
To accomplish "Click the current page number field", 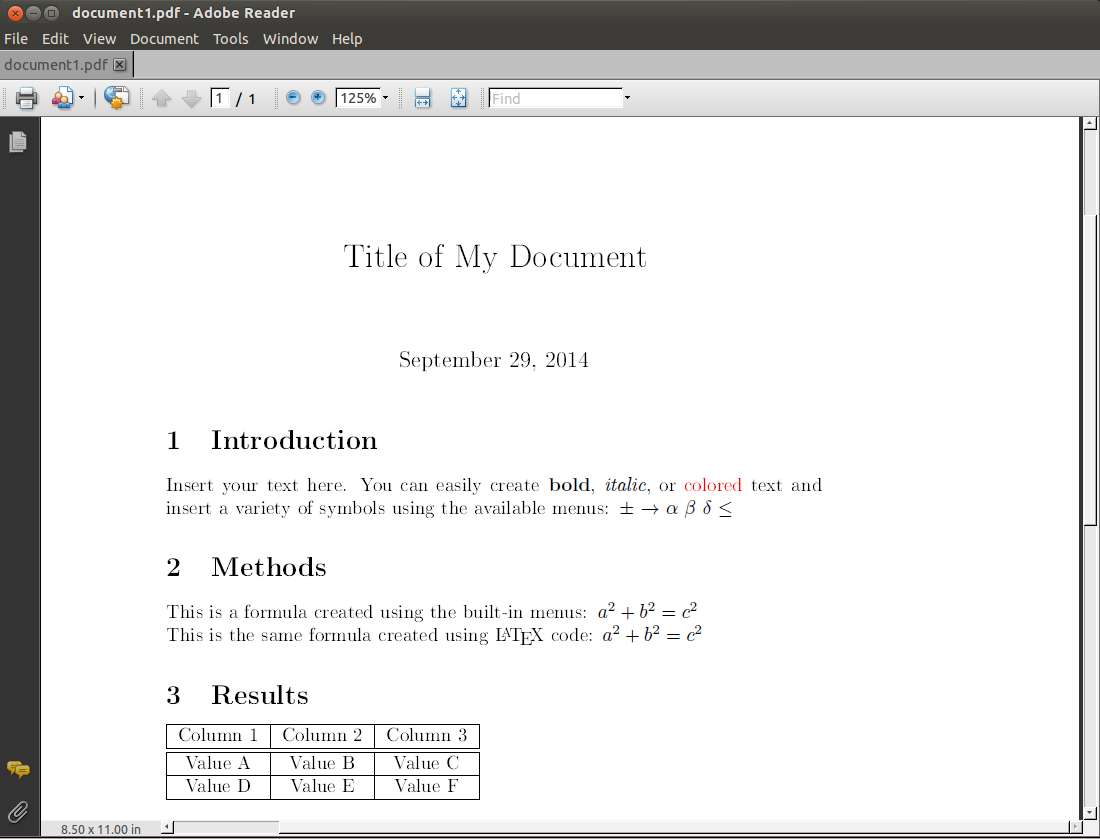I will click(x=220, y=98).
